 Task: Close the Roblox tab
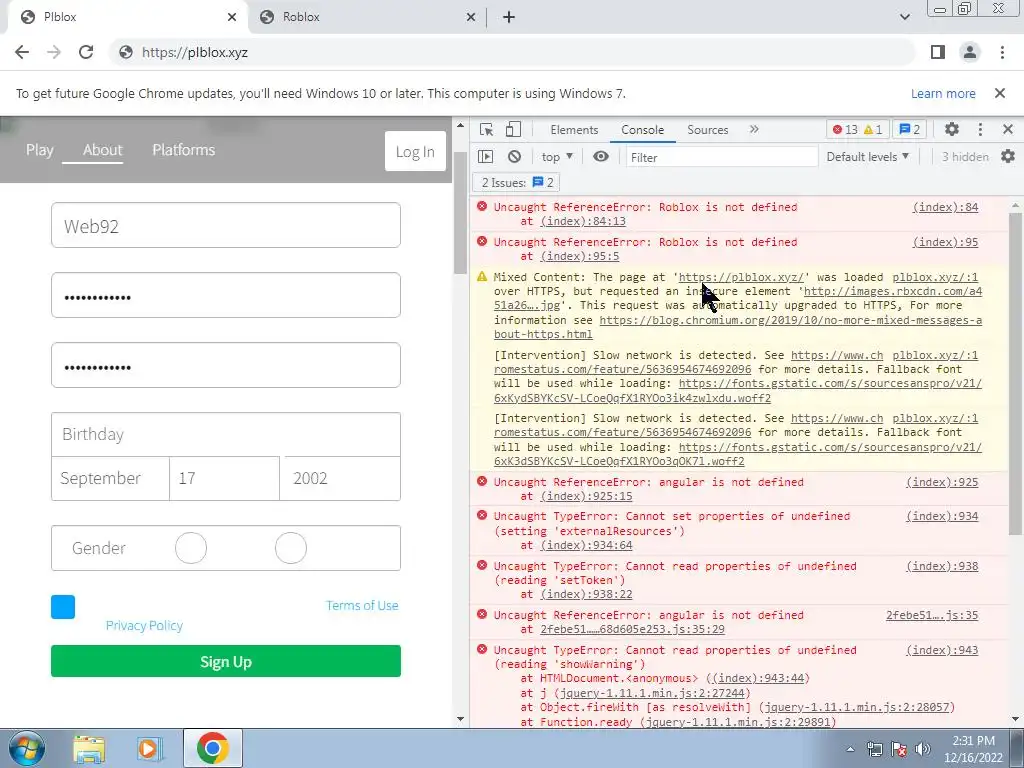click(x=471, y=17)
